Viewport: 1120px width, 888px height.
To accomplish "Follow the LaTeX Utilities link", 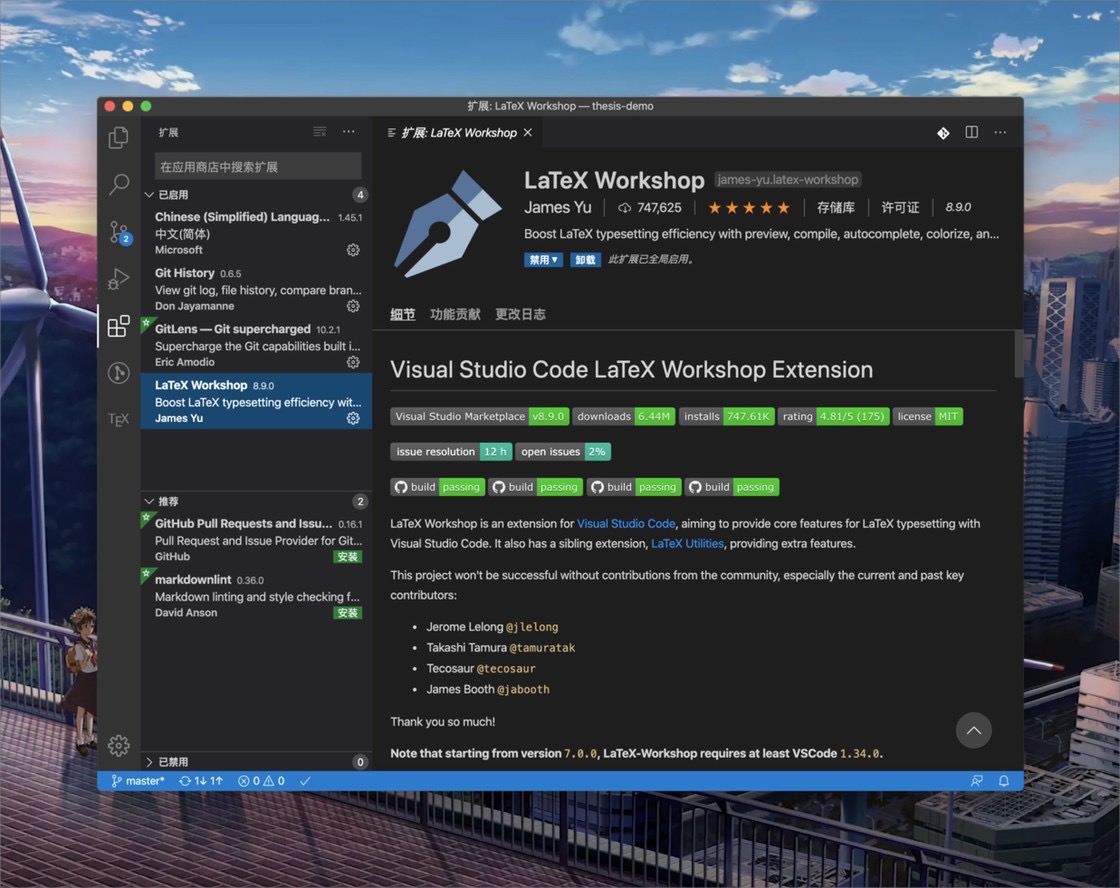I will point(687,544).
